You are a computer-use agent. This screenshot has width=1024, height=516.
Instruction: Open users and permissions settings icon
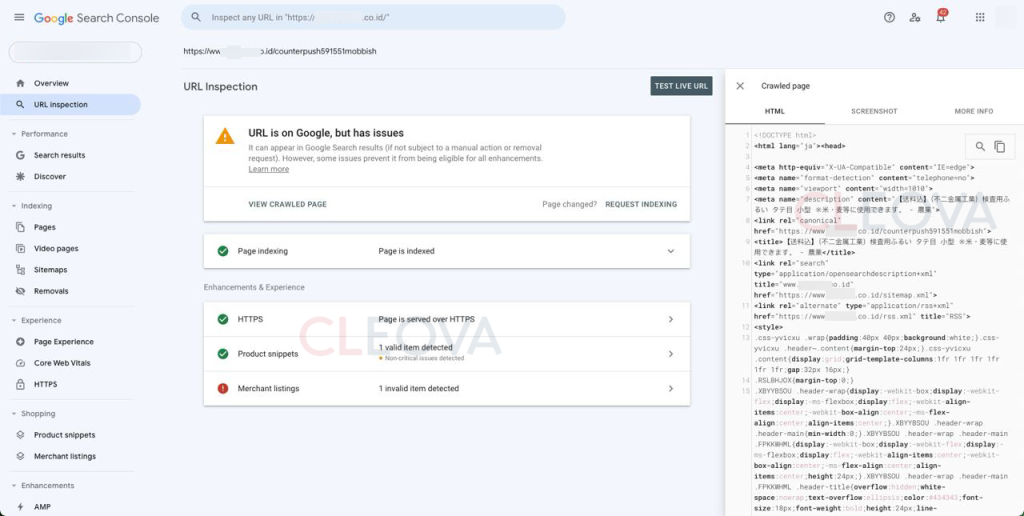click(x=914, y=18)
